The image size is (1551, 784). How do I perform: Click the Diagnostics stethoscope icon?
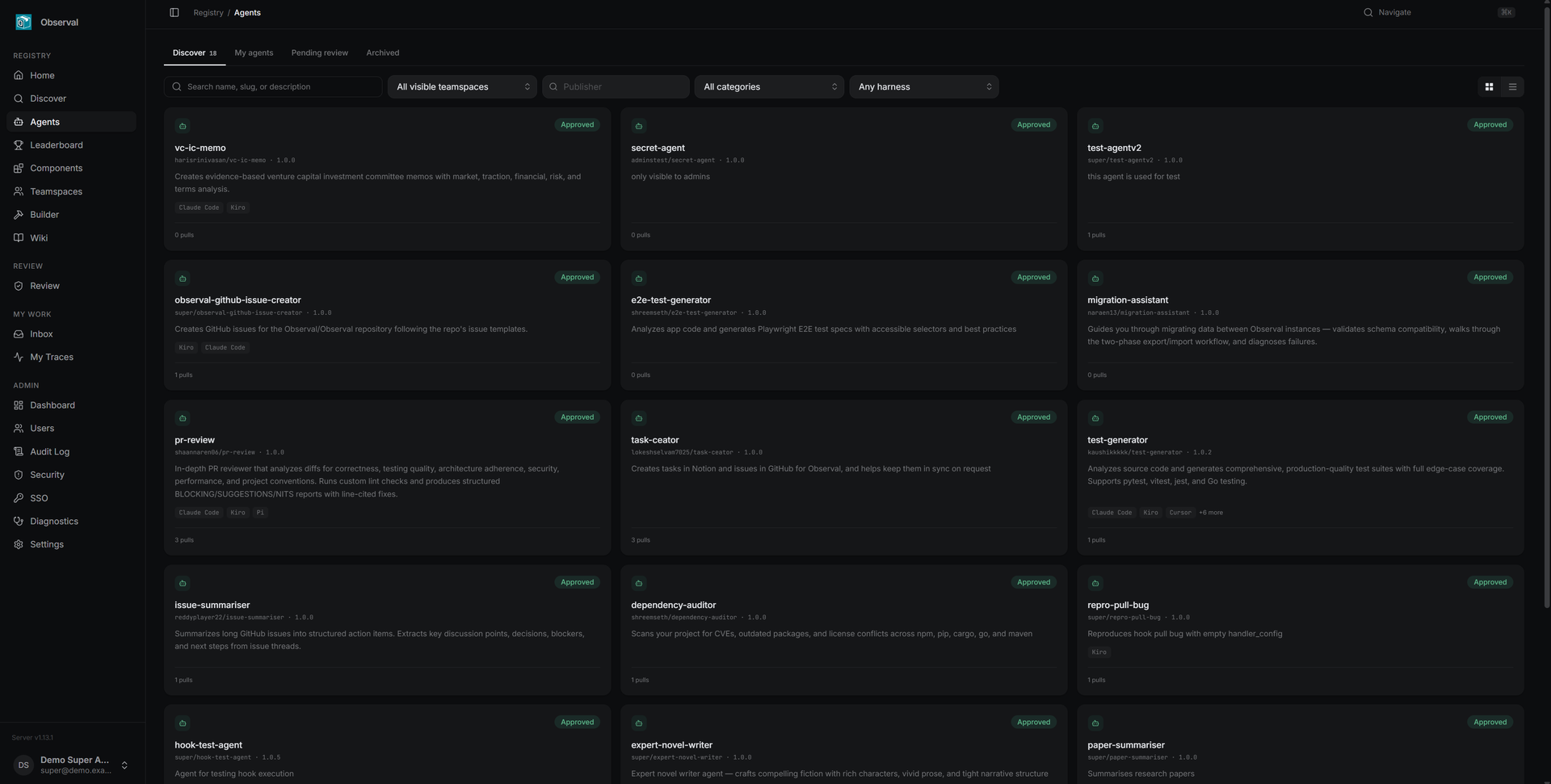click(19, 522)
